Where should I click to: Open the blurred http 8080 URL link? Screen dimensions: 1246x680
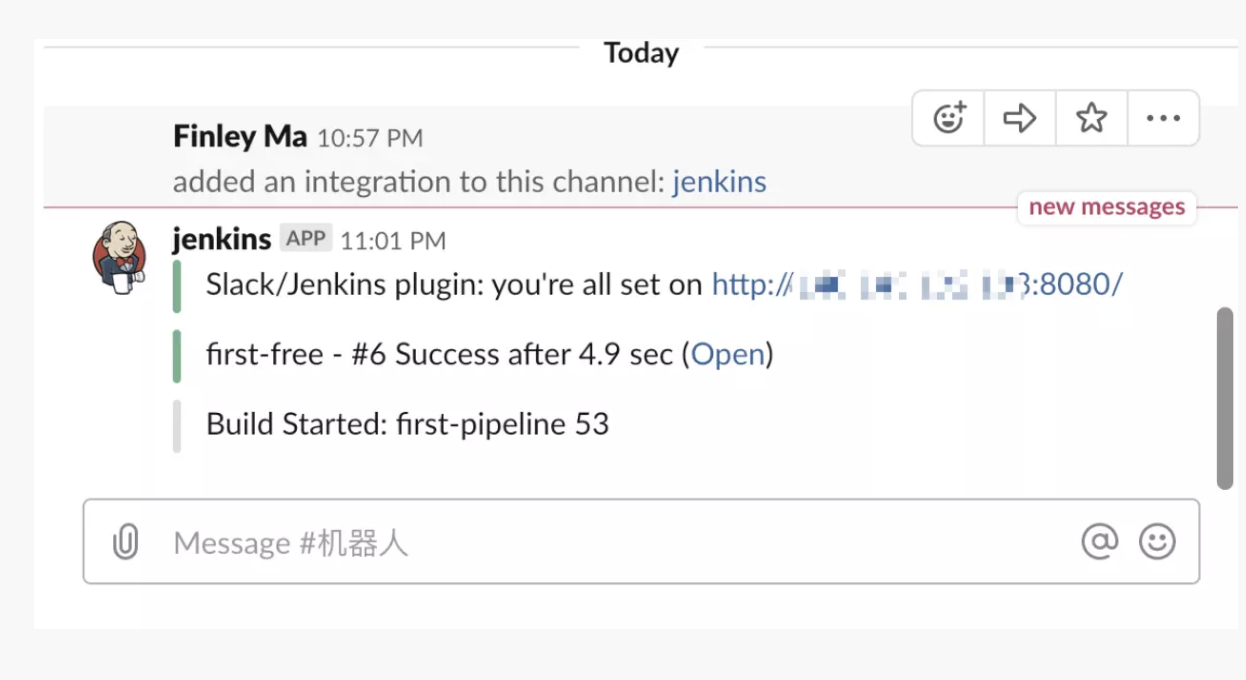916,285
